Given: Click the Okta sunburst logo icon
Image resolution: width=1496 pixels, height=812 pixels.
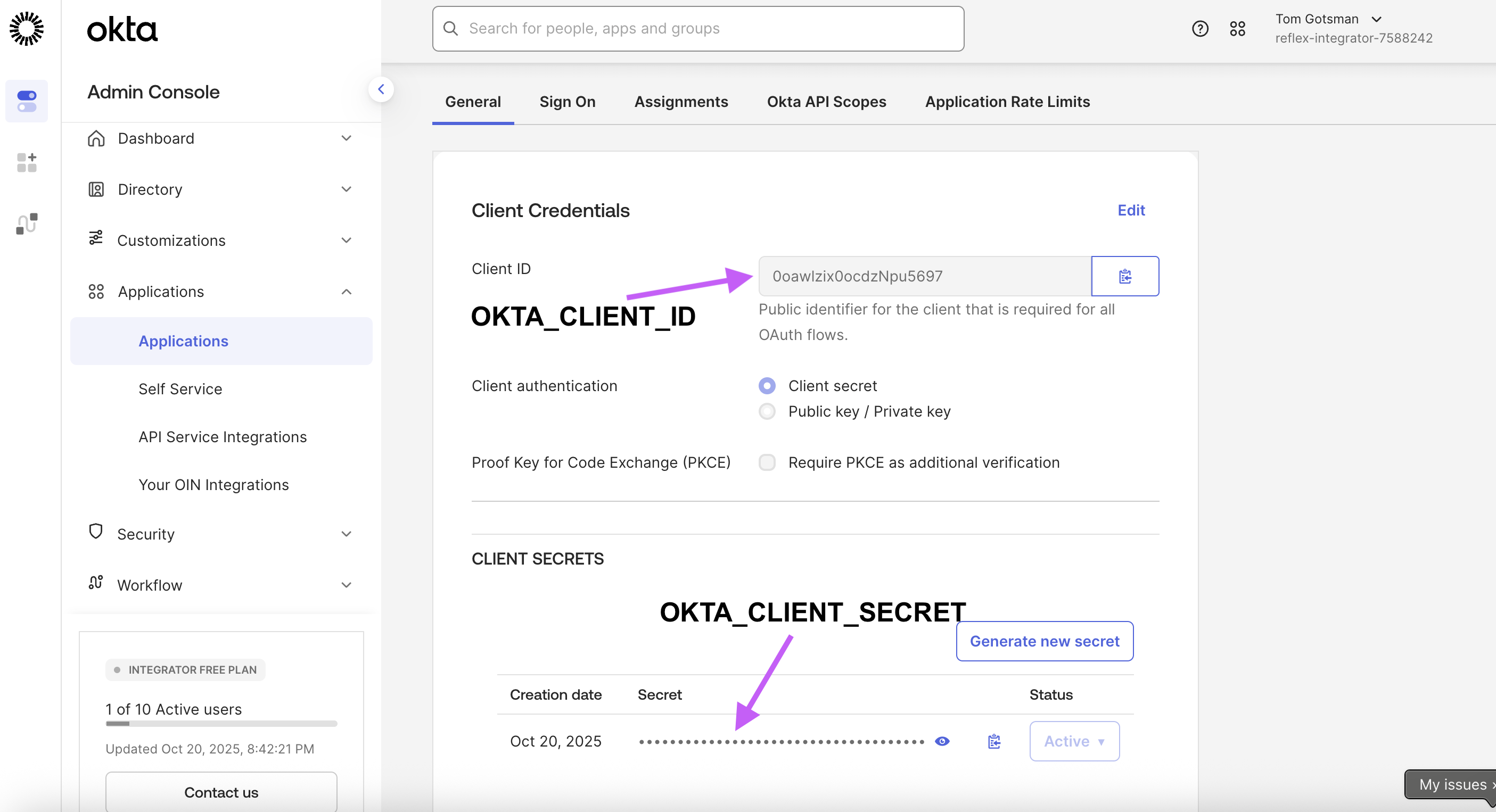Looking at the screenshot, I should click(x=27, y=28).
